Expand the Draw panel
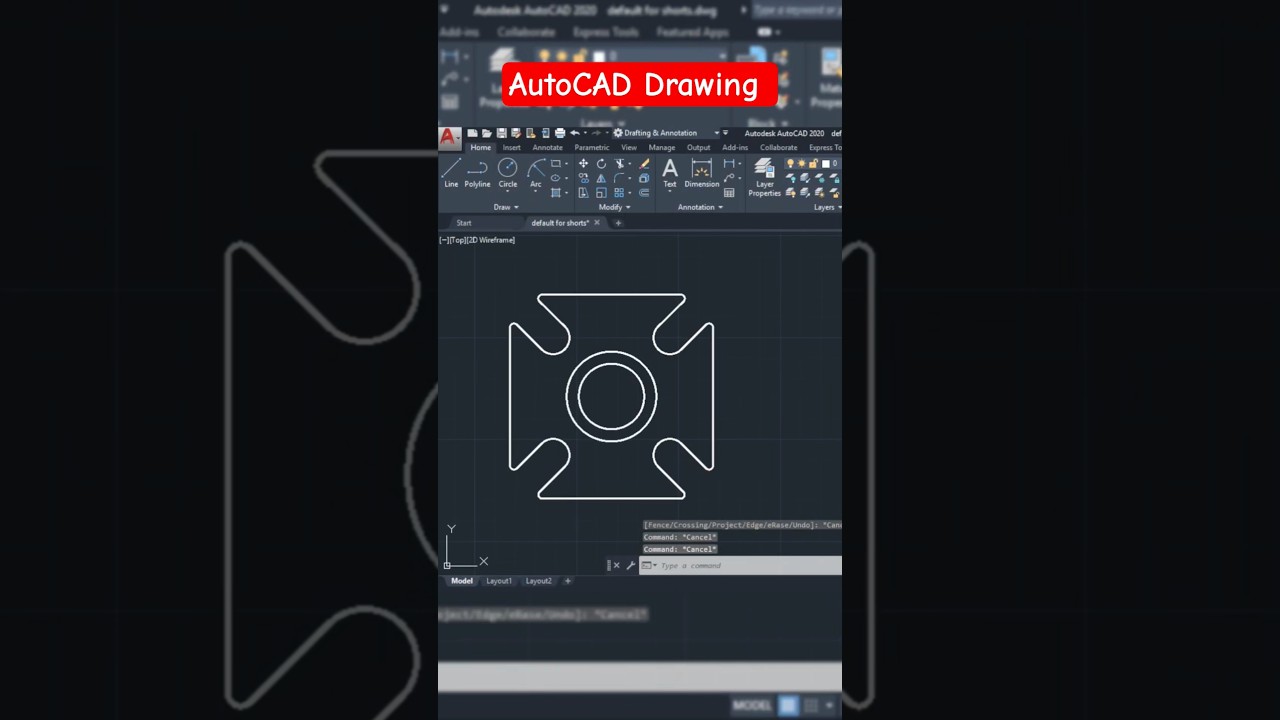Viewport: 1280px width, 720px height. pyautogui.click(x=506, y=207)
